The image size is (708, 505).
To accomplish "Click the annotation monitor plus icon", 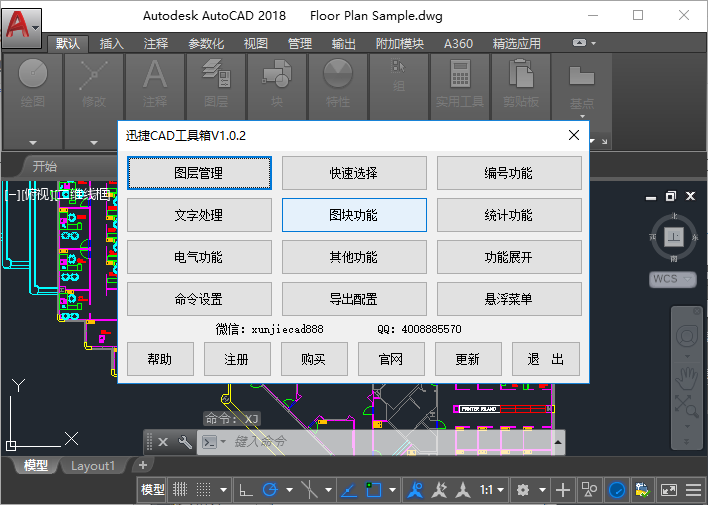I will point(562,490).
